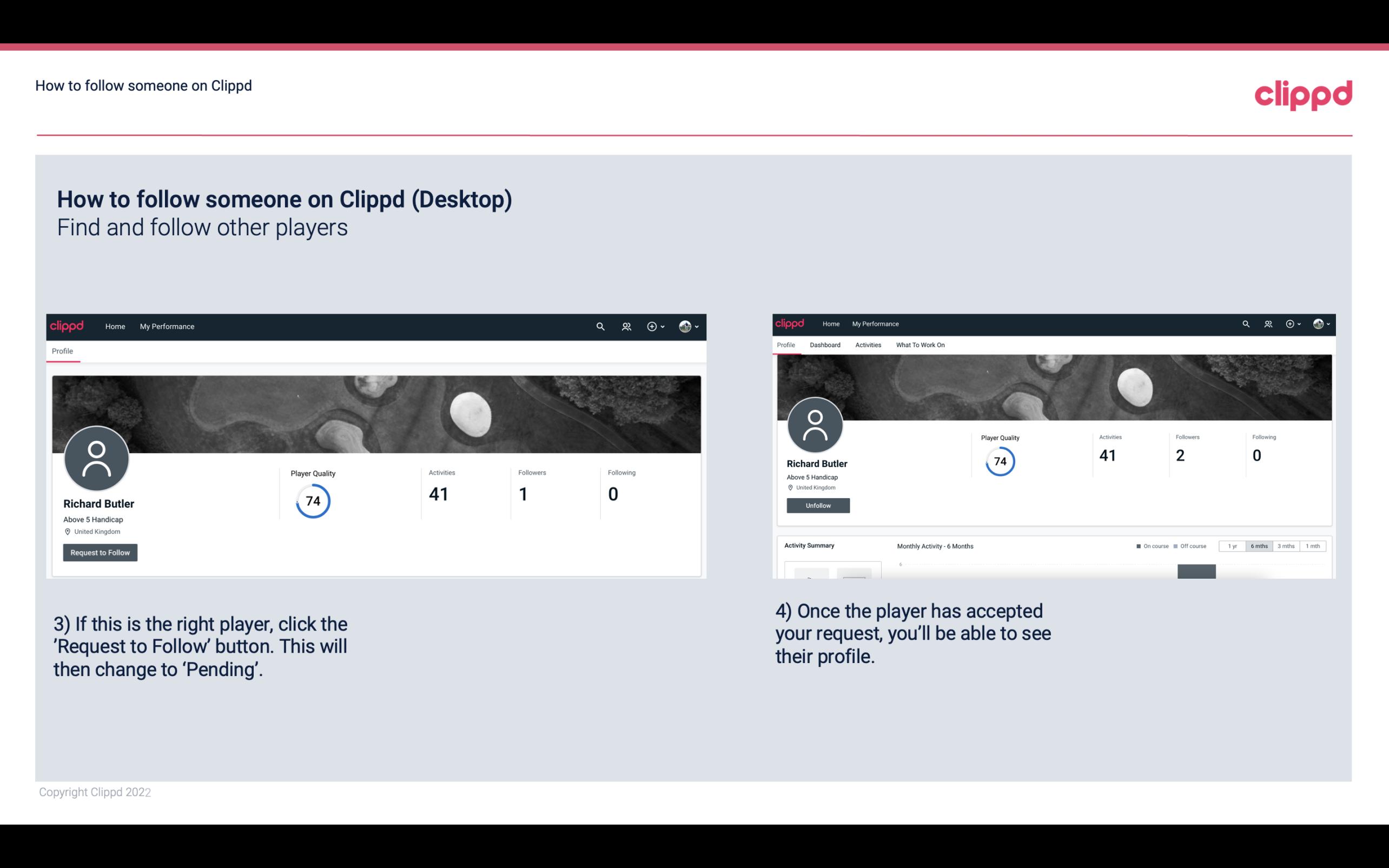Click the location pin icon under Richard Butler
1389x868 pixels.
(67, 531)
